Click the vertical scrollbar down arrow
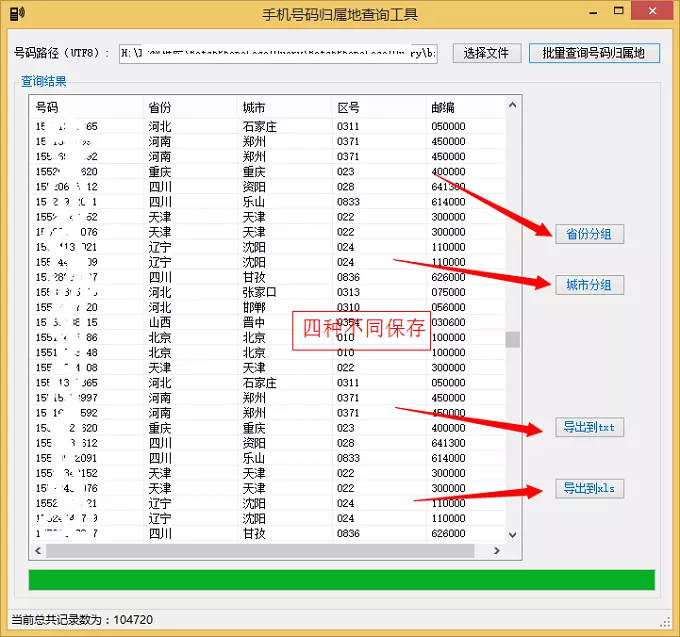This screenshot has height=637, width=680. click(513, 535)
